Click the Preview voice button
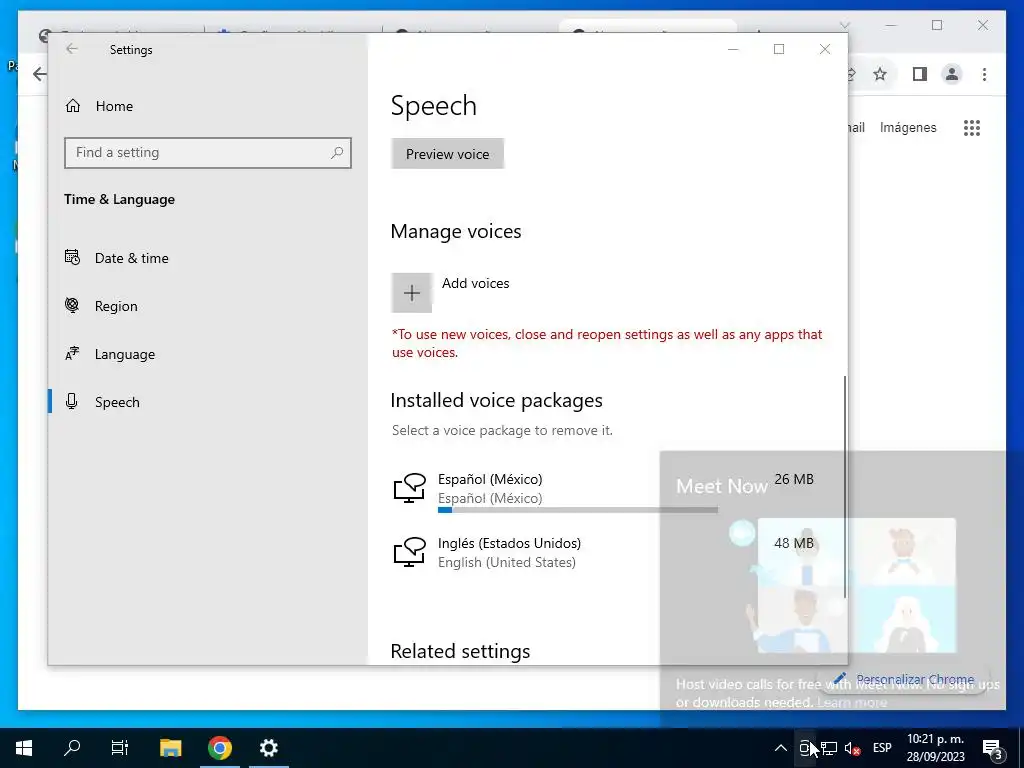Viewport: 1024px width, 768px height. coord(447,154)
